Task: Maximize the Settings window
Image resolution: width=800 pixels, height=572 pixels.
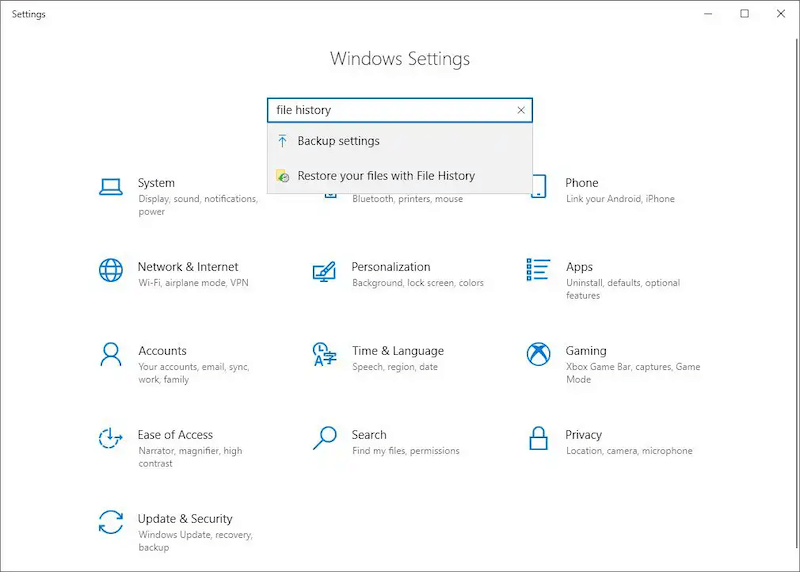Action: tap(744, 14)
